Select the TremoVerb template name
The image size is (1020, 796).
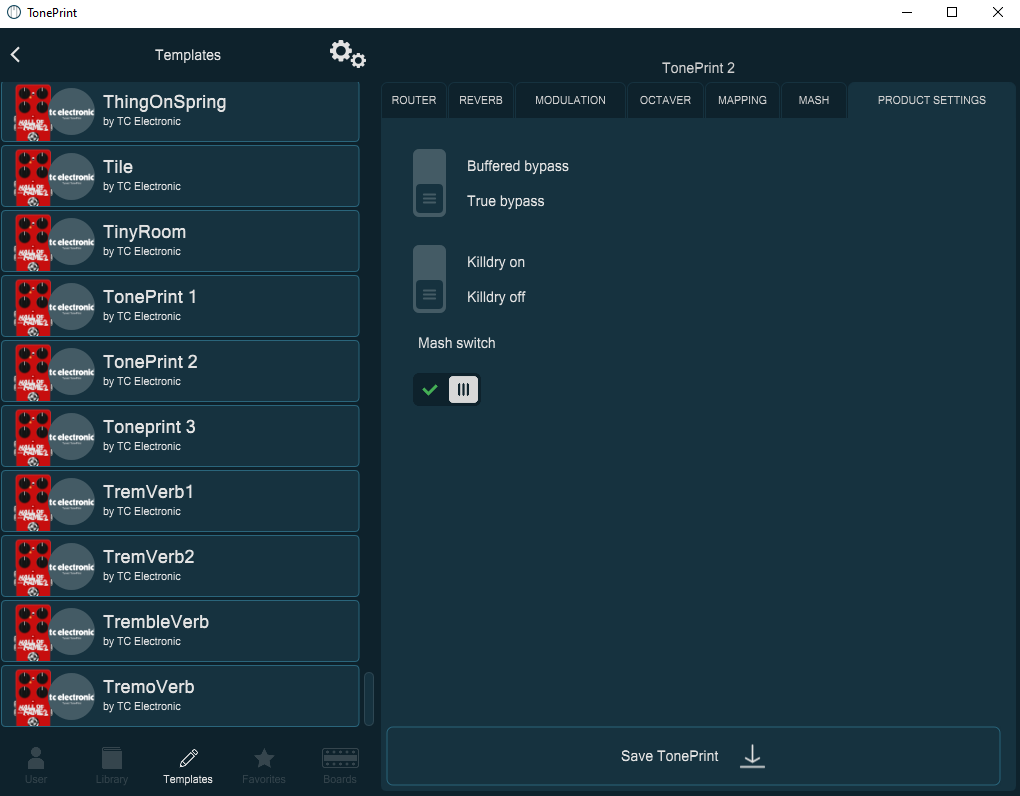[x=149, y=687]
